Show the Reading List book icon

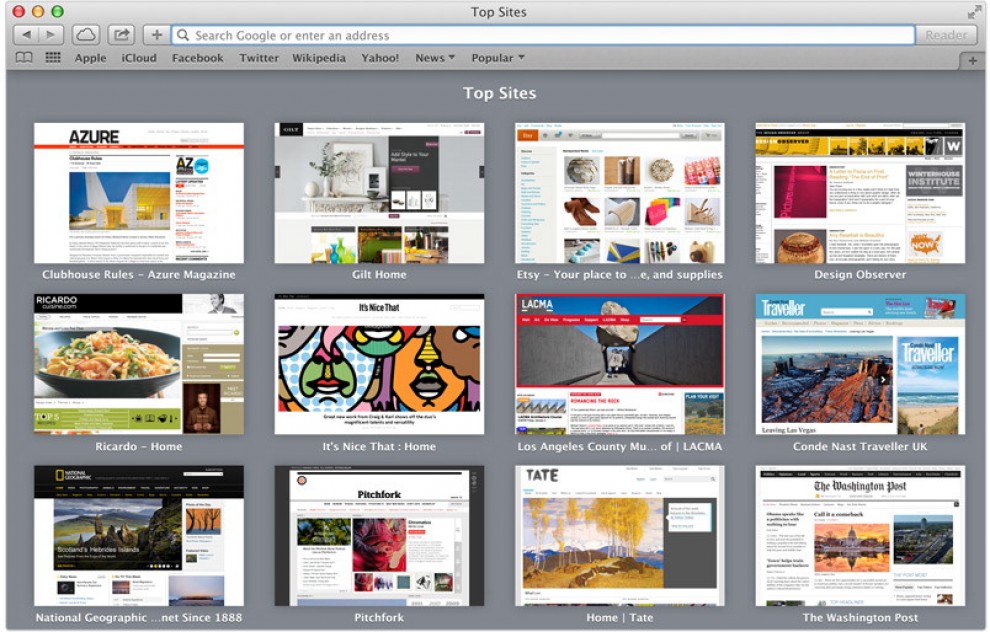(24, 58)
